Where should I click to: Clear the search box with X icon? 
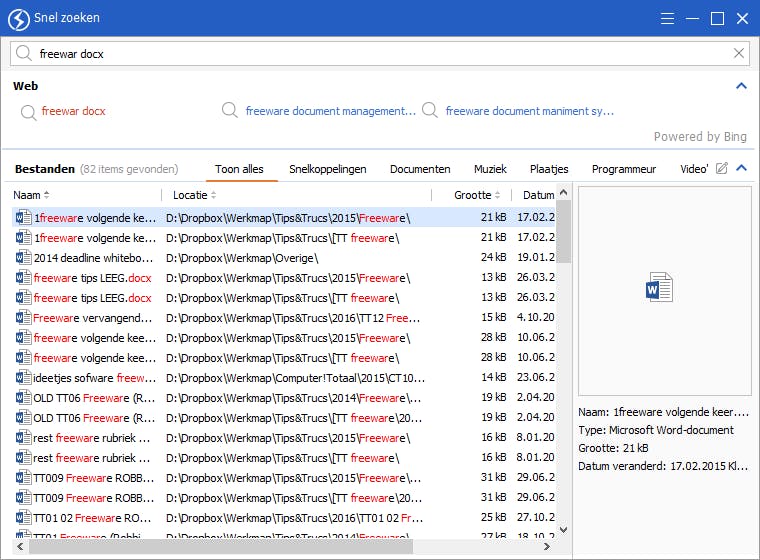pyautogui.click(x=739, y=54)
